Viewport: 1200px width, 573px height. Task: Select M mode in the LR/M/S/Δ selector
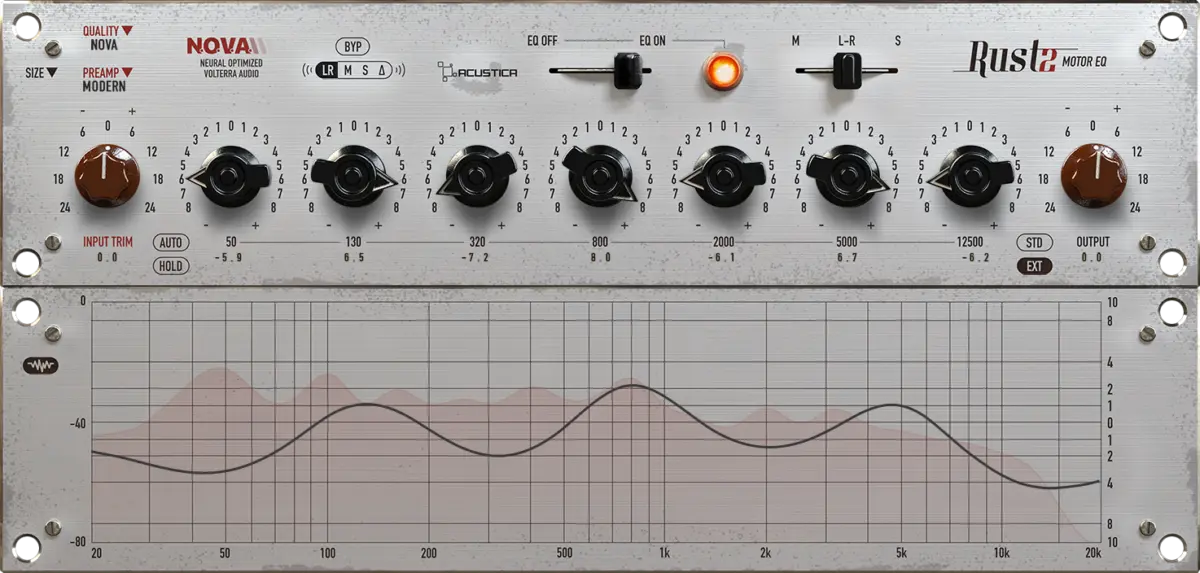[x=347, y=70]
